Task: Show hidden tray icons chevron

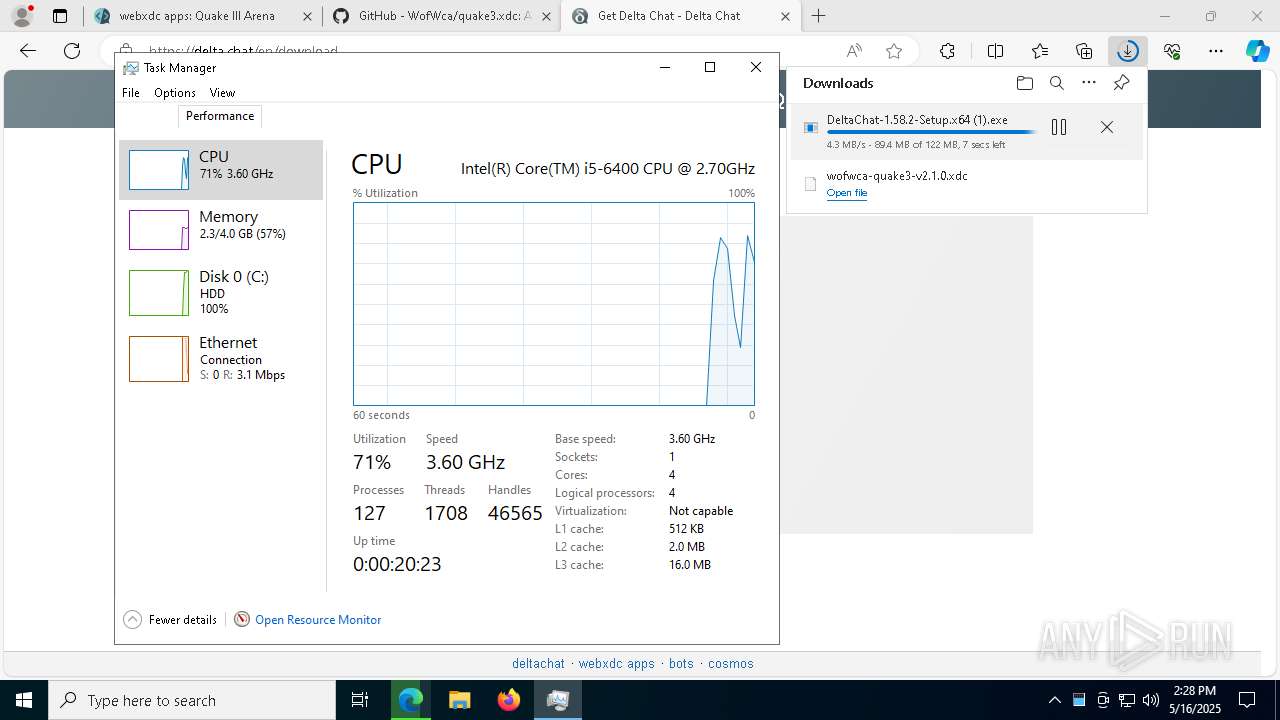Action: point(1054,700)
